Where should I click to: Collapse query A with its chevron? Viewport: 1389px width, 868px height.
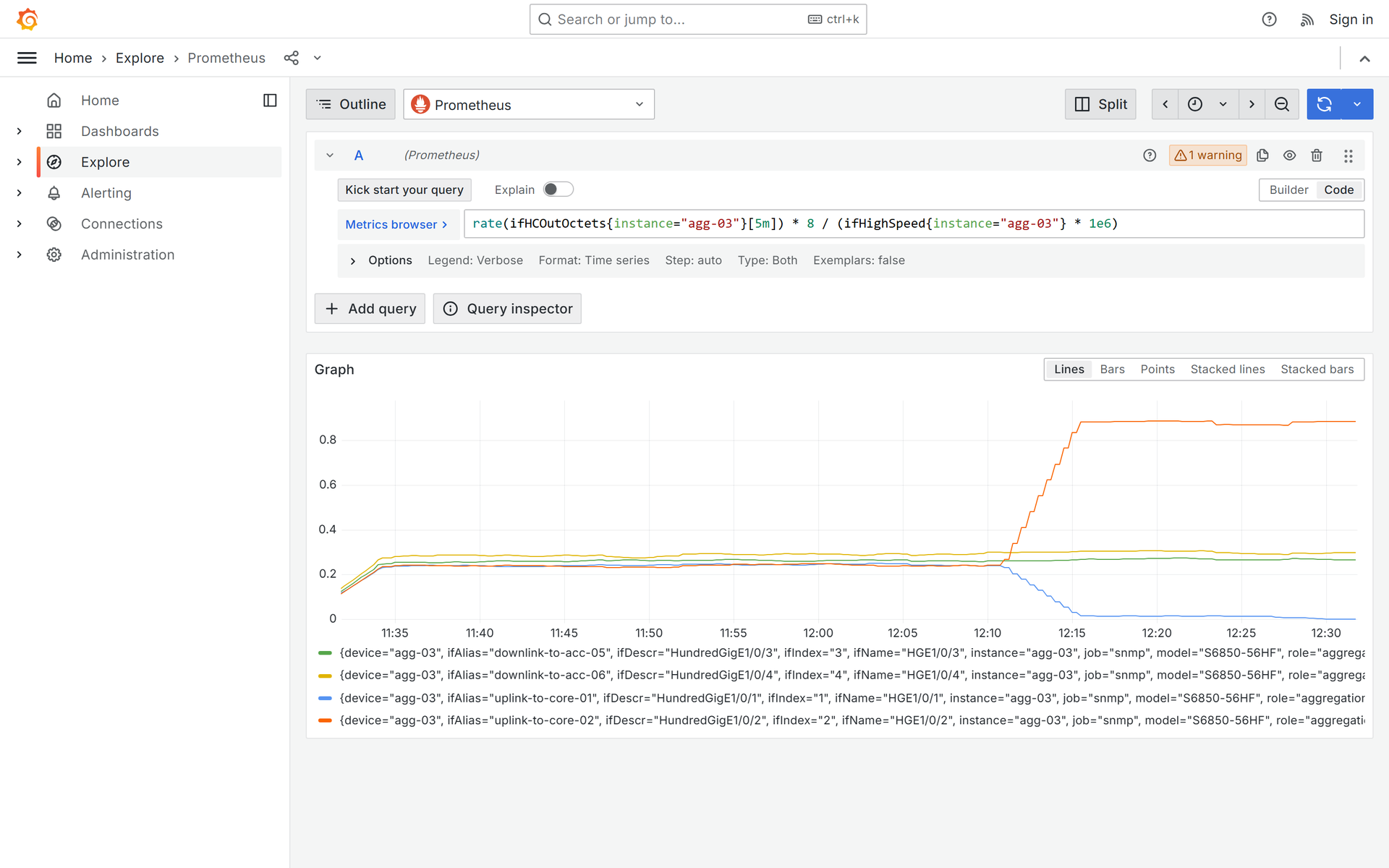coord(330,156)
